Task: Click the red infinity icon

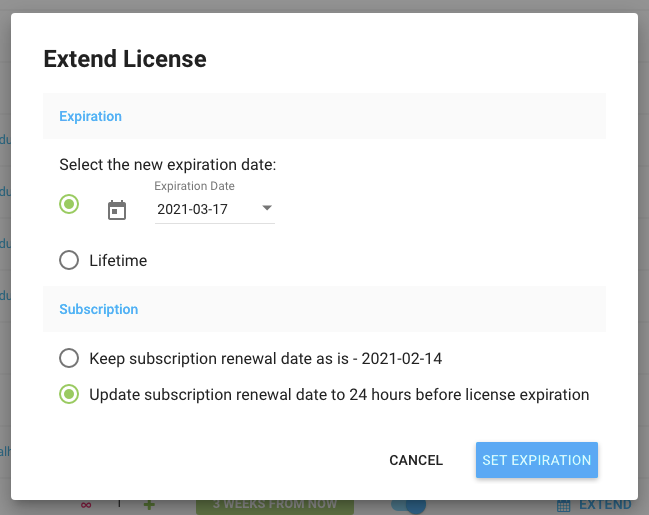Action: 85,505
